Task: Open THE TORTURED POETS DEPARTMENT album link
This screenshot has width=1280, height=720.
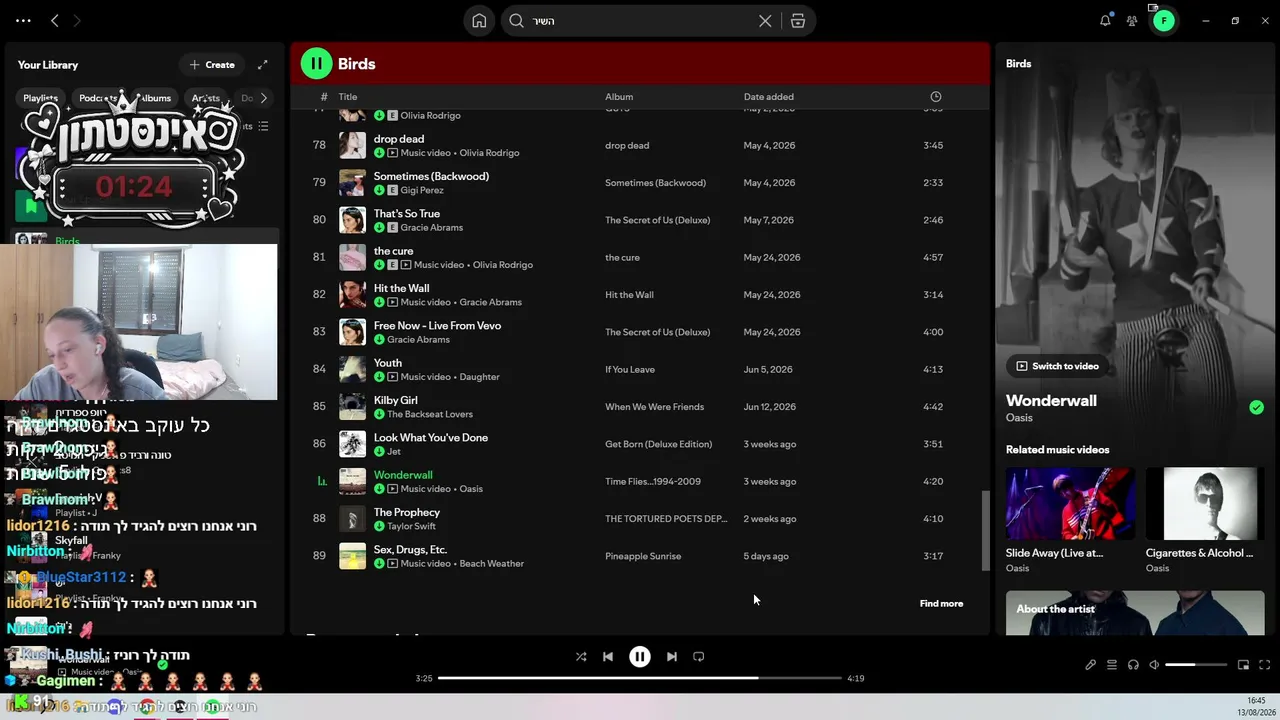Action: click(666, 519)
